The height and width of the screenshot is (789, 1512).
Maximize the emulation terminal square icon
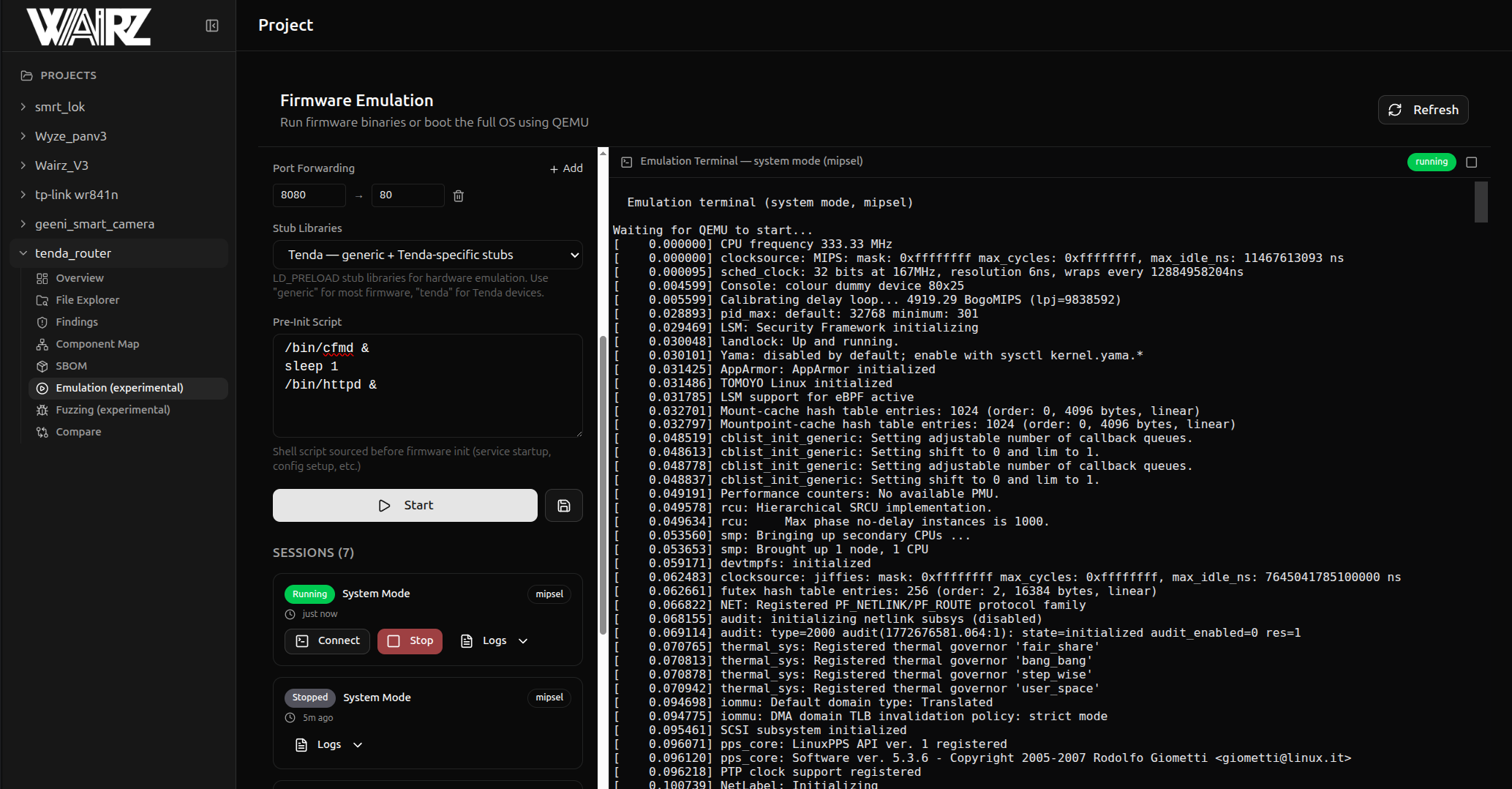[x=1472, y=162]
